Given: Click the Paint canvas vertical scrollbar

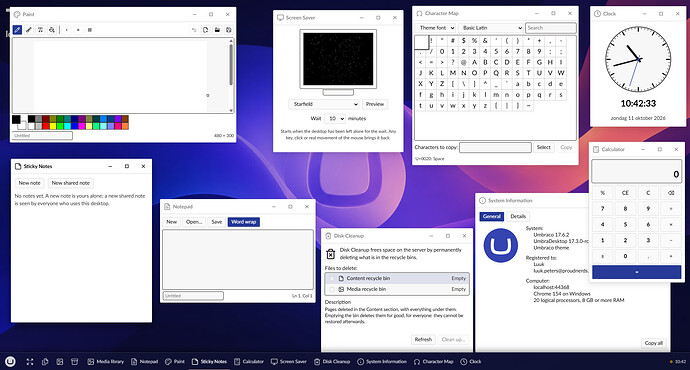Looking at the screenshot, I should tap(231, 75).
